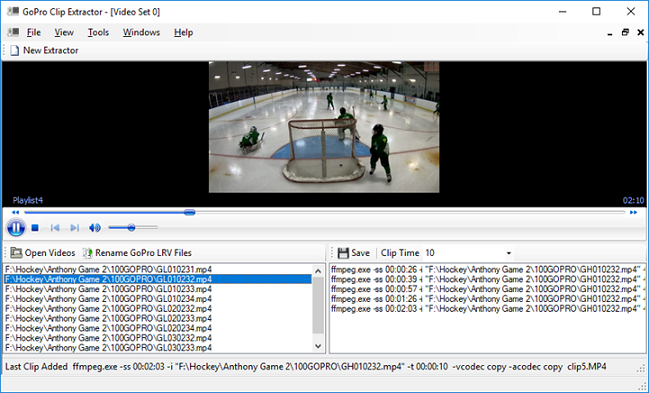The image size is (649, 393).
Task: Restore the inner Video Set child window
Action: pyautogui.click(x=625, y=32)
